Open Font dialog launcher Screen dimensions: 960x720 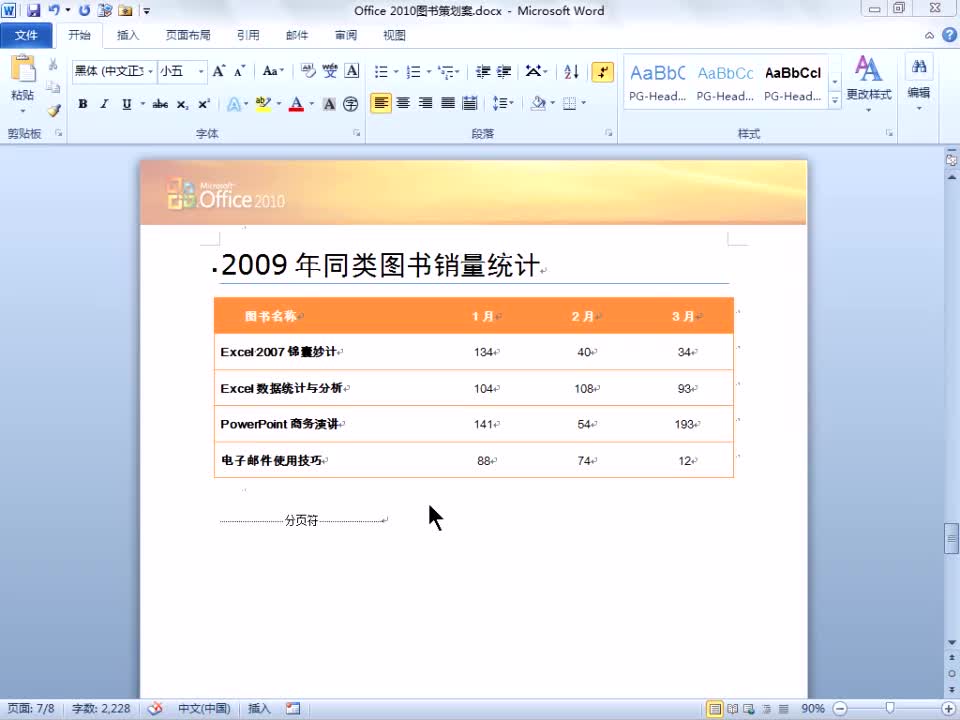pyautogui.click(x=356, y=133)
